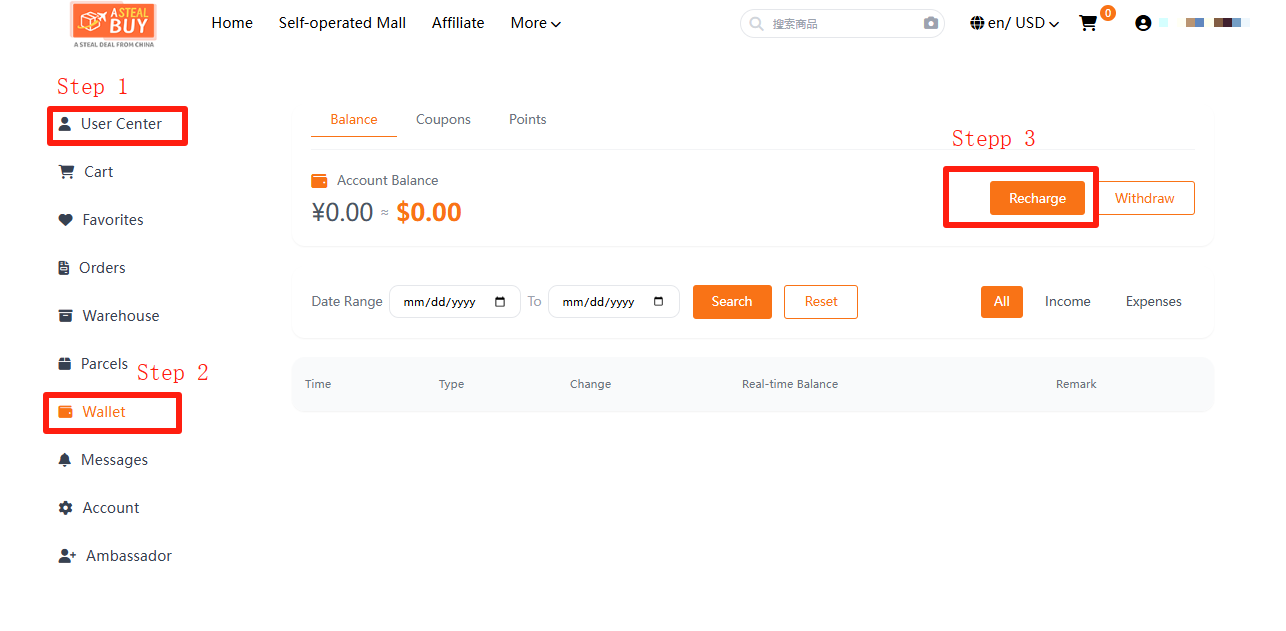1286x631 pixels.
Task: Open the user profile avatar icon
Action: pyautogui.click(x=1143, y=23)
